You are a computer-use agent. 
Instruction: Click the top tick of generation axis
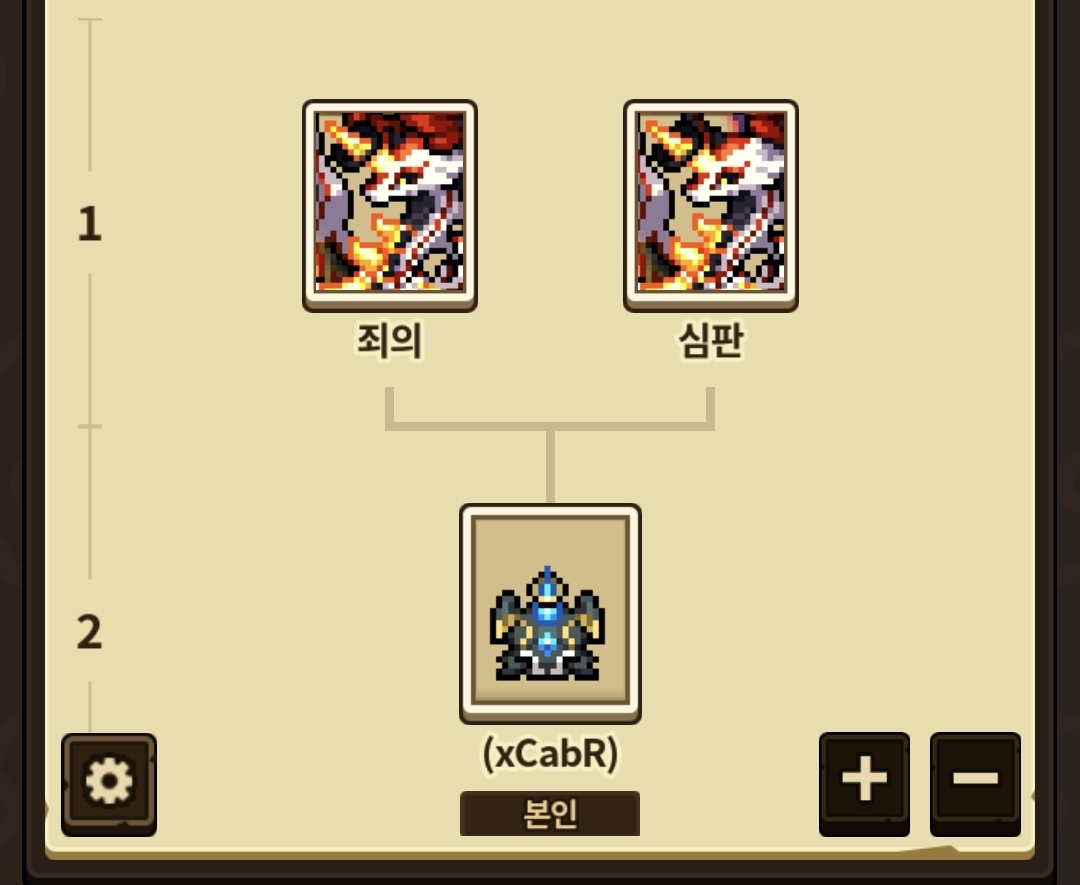click(90, 19)
